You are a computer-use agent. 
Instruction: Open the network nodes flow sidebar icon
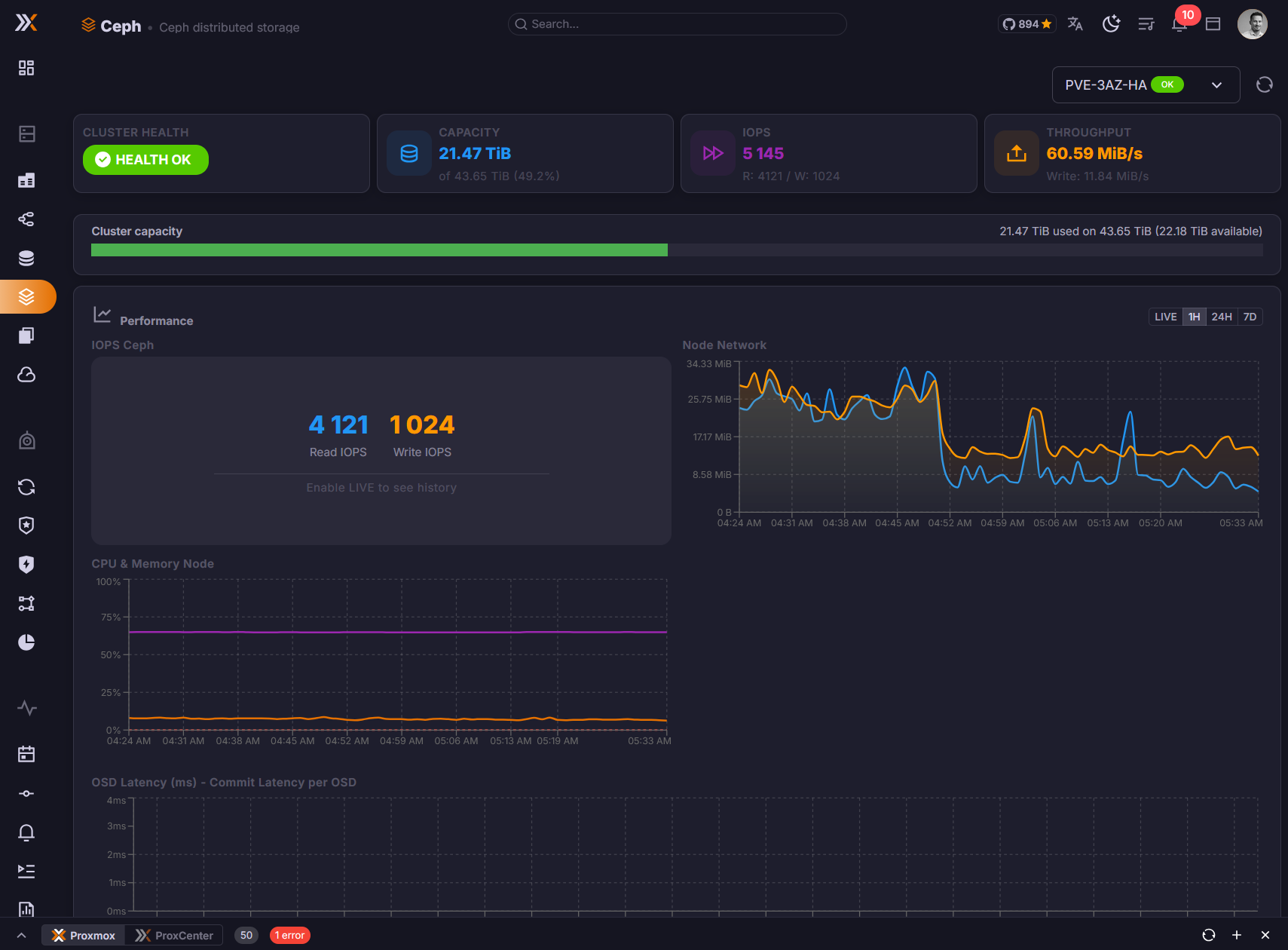click(x=26, y=603)
